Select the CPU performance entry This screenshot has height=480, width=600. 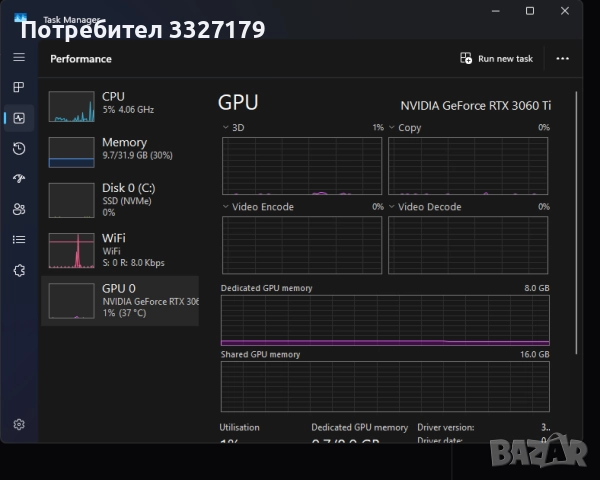120,106
